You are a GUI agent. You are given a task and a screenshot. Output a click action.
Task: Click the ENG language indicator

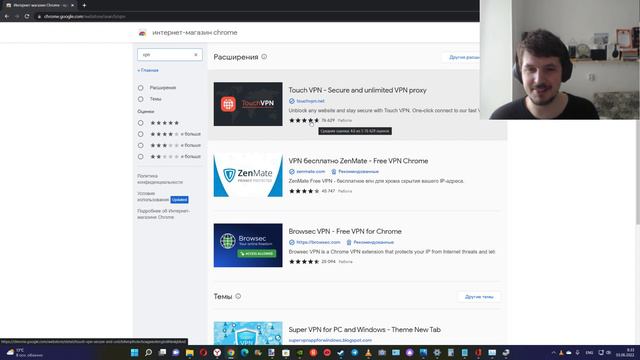point(589,353)
